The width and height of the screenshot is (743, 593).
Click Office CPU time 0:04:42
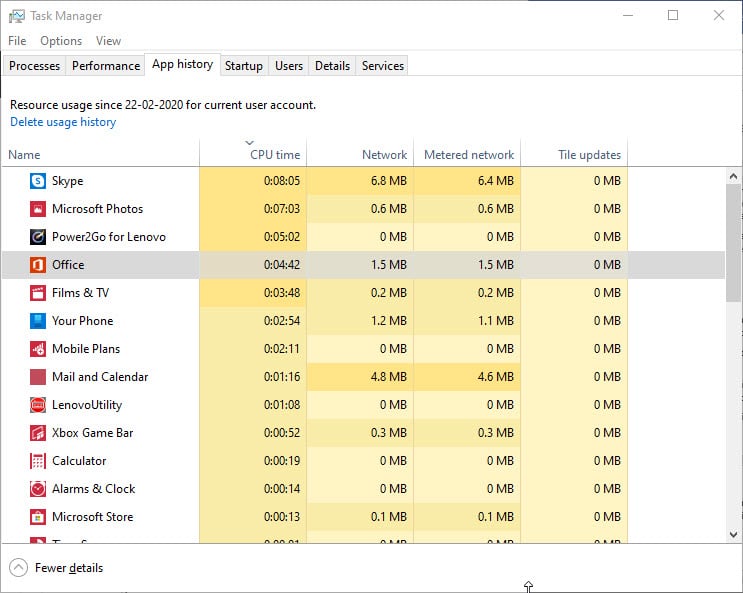point(282,265)
